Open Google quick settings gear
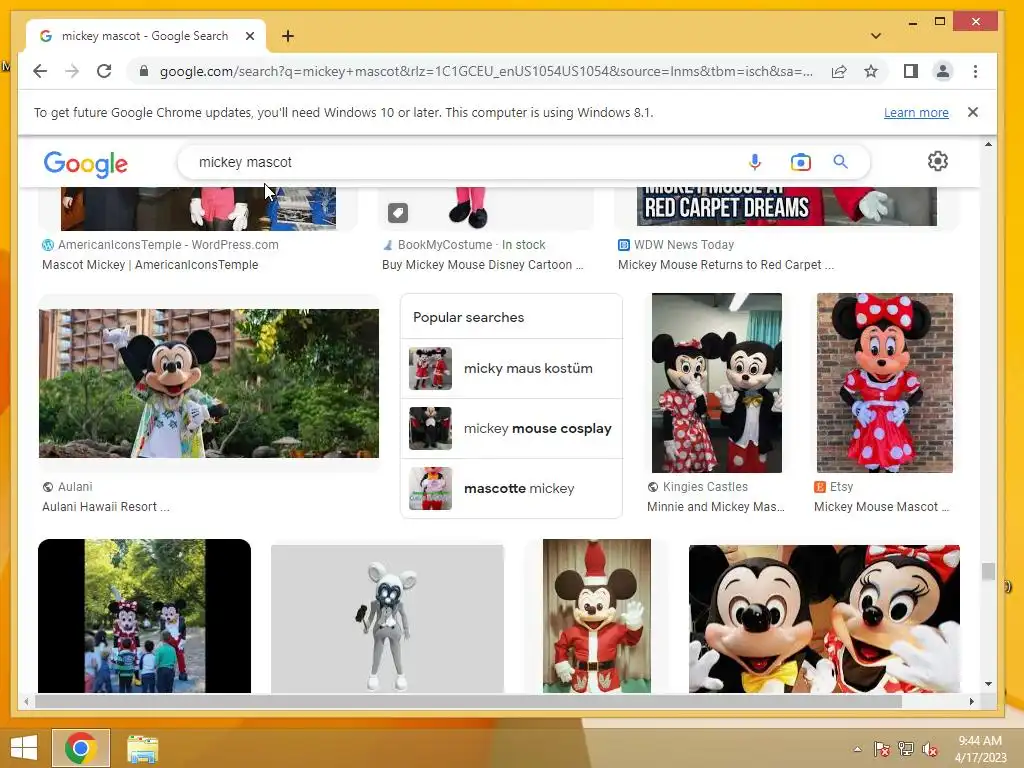 point(938,161)
